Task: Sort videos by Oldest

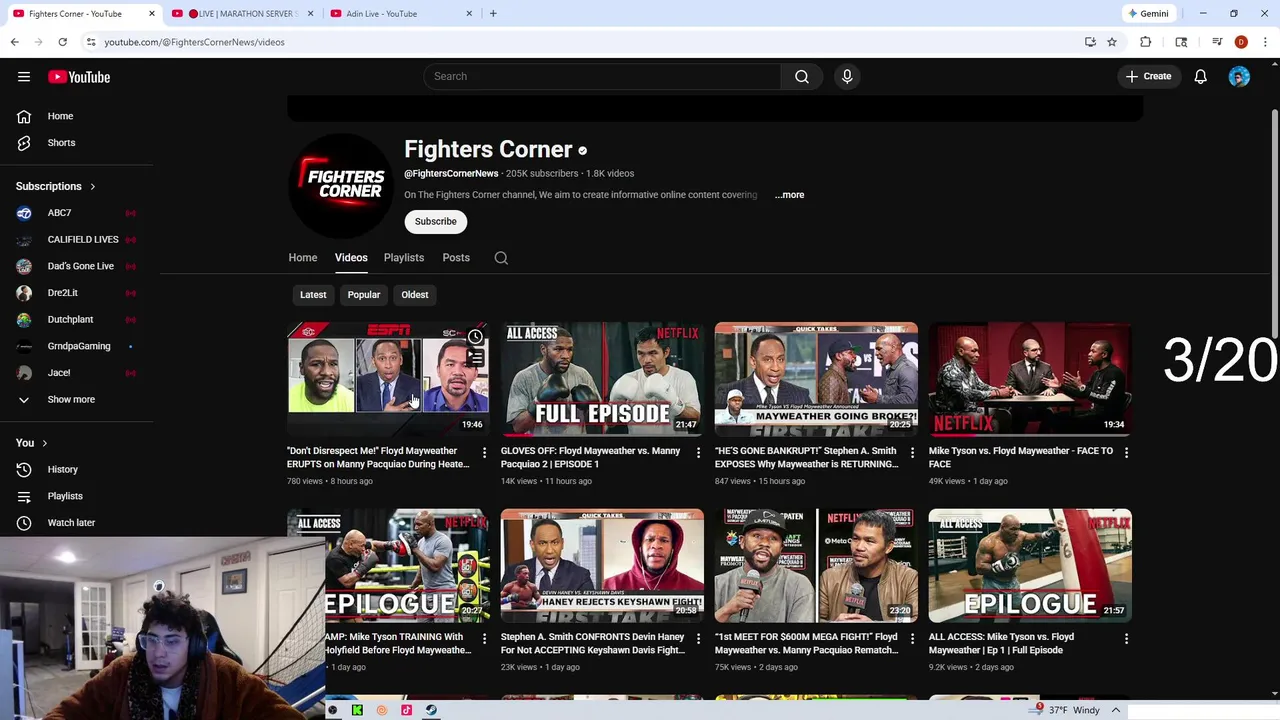Action: (x=415, y=295)
